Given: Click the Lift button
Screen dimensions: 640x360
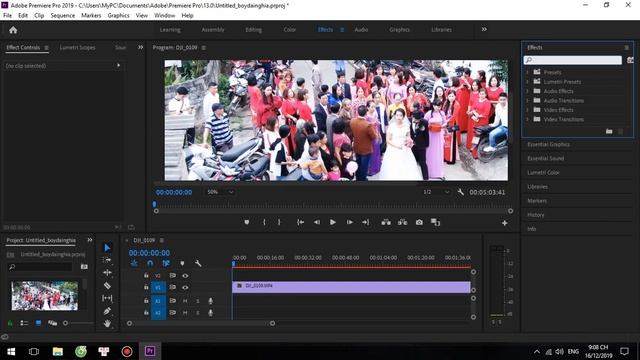Looking at the screenshot, I should pos(386,222).
